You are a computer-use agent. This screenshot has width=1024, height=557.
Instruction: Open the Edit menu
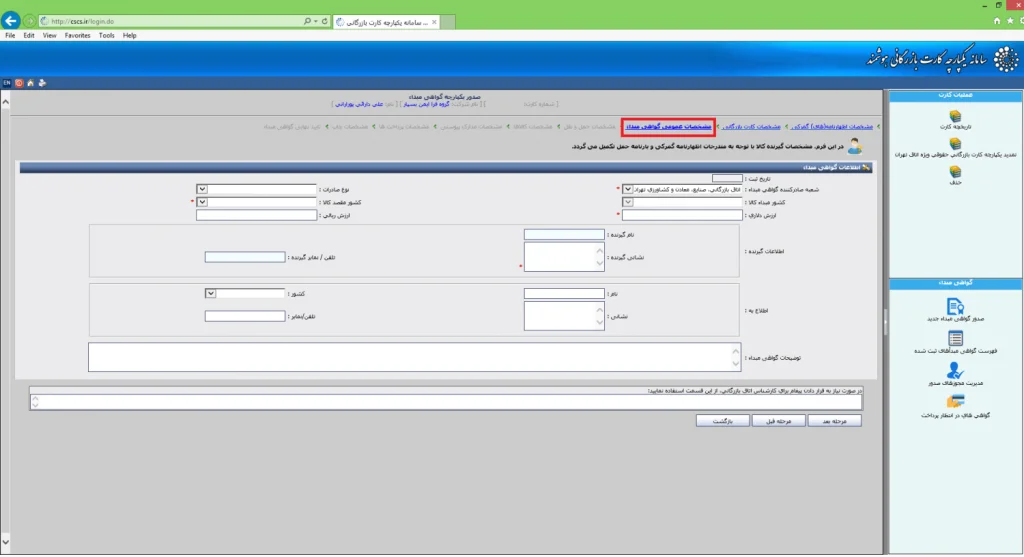coord(29,35)
